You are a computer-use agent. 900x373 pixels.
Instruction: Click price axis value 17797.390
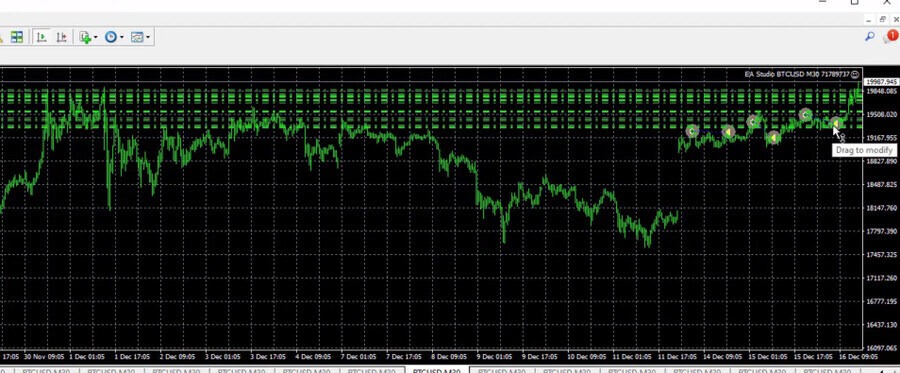882,231
